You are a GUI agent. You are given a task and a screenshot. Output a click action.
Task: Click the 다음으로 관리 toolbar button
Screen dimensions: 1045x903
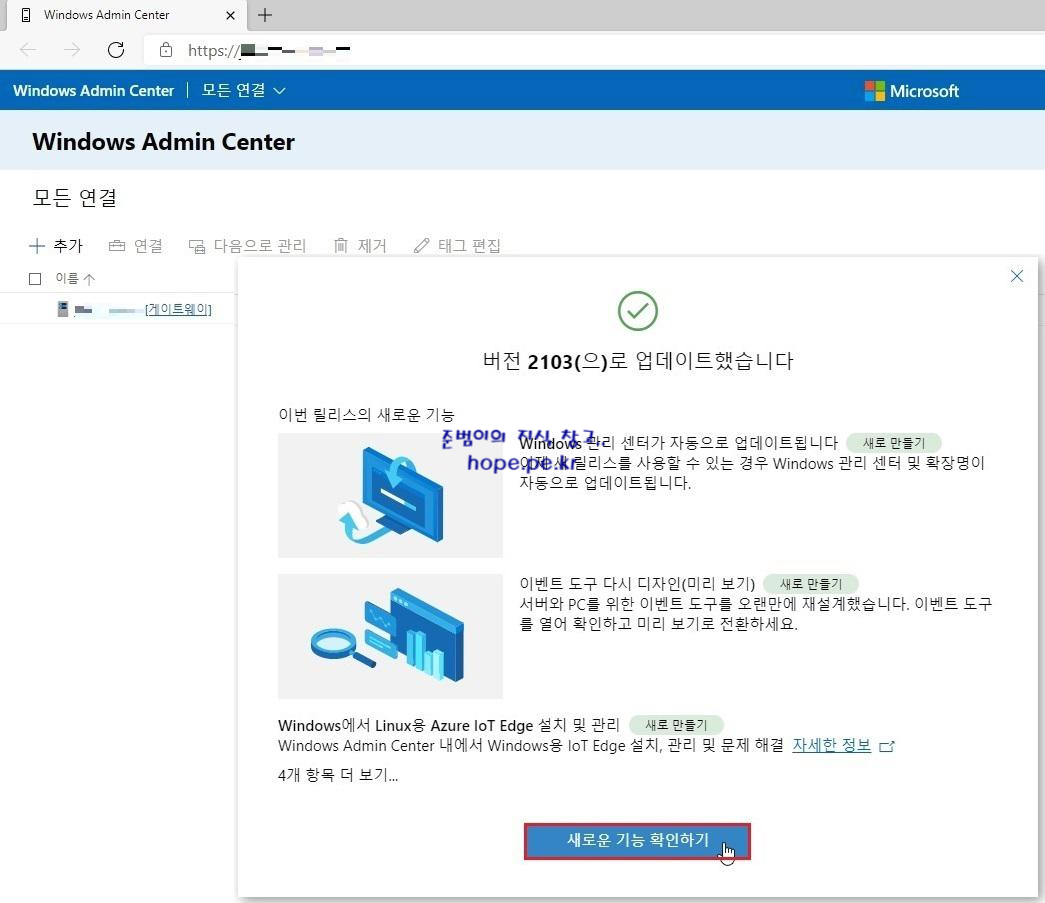tap(247, 246)
